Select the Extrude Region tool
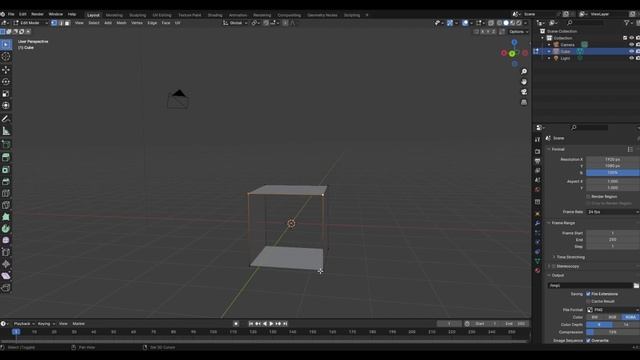 click(6, 157)
